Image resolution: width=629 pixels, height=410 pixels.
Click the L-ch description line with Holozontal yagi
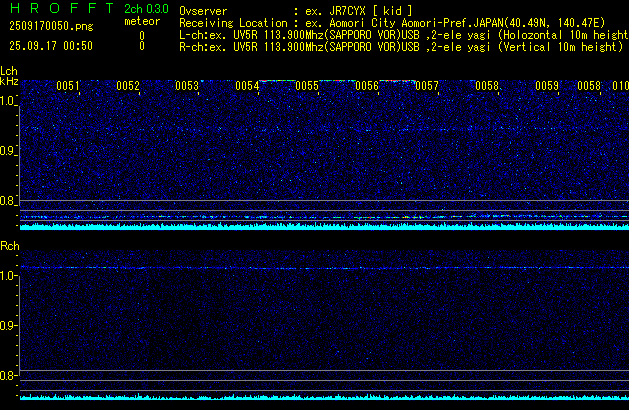click(404, 35)
